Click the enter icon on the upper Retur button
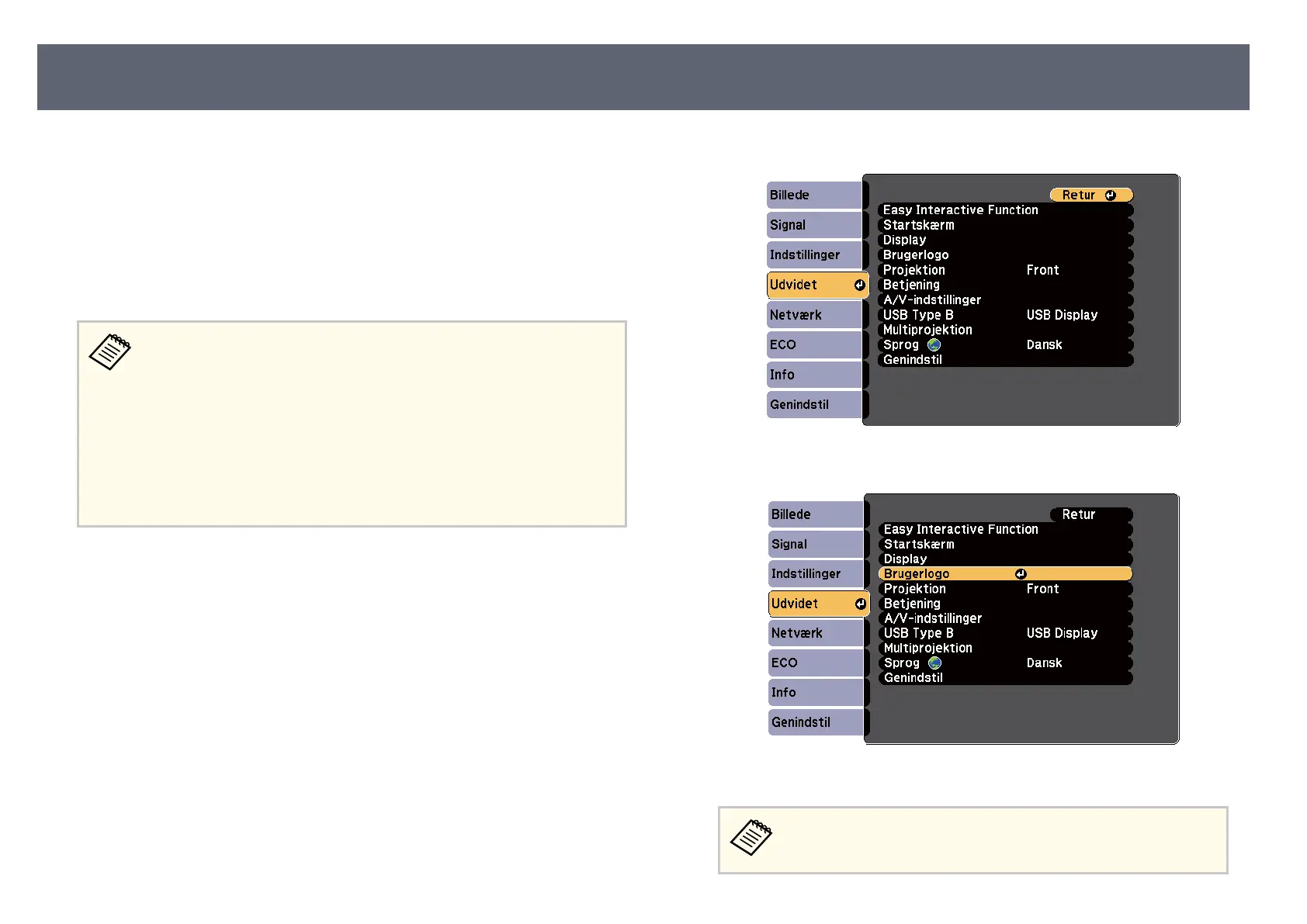The width and height of the screenshot is (1307, 924). (x=1110, y=196)
